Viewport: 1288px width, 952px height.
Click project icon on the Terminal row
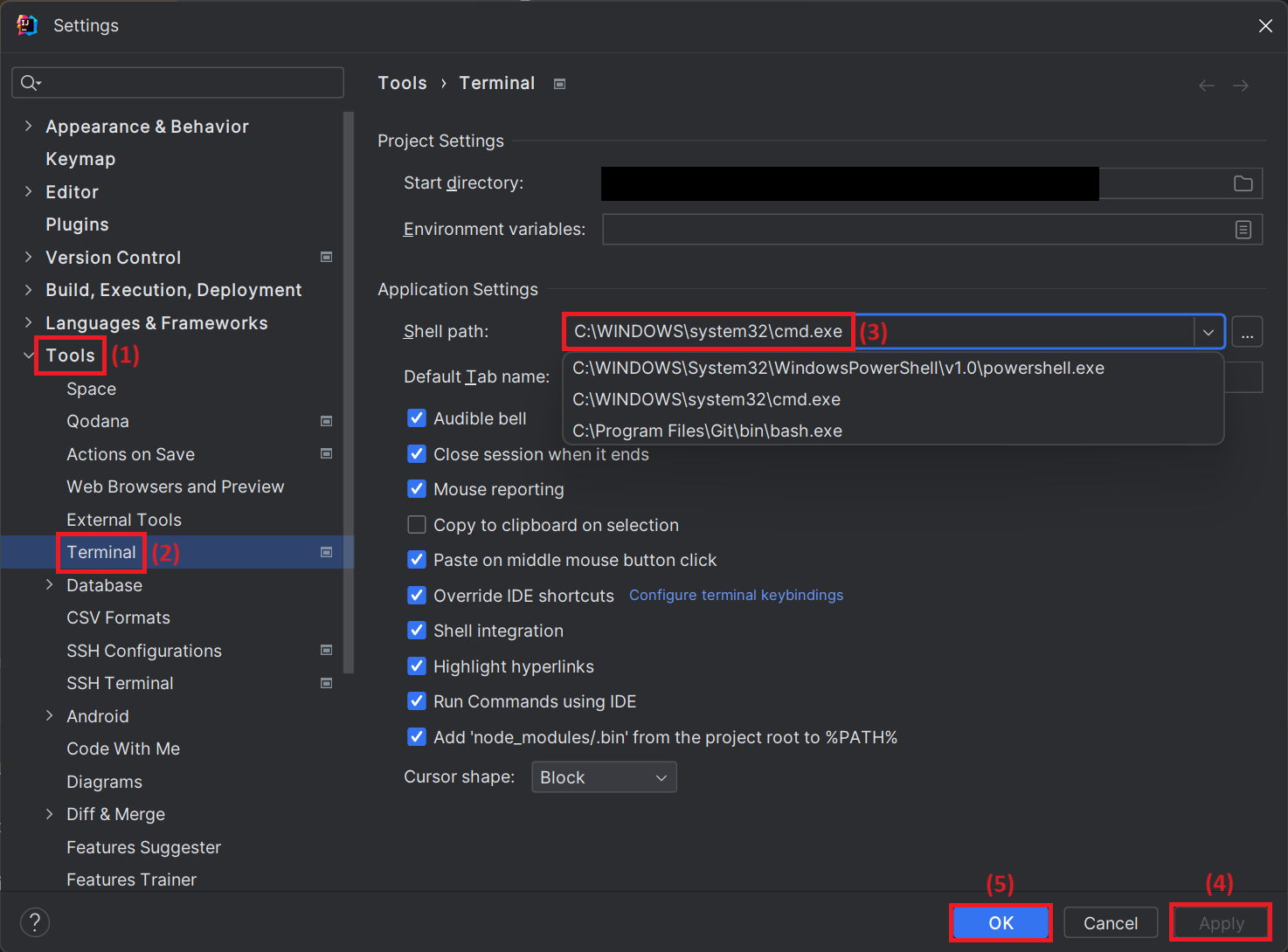click(x=327, y=553)
